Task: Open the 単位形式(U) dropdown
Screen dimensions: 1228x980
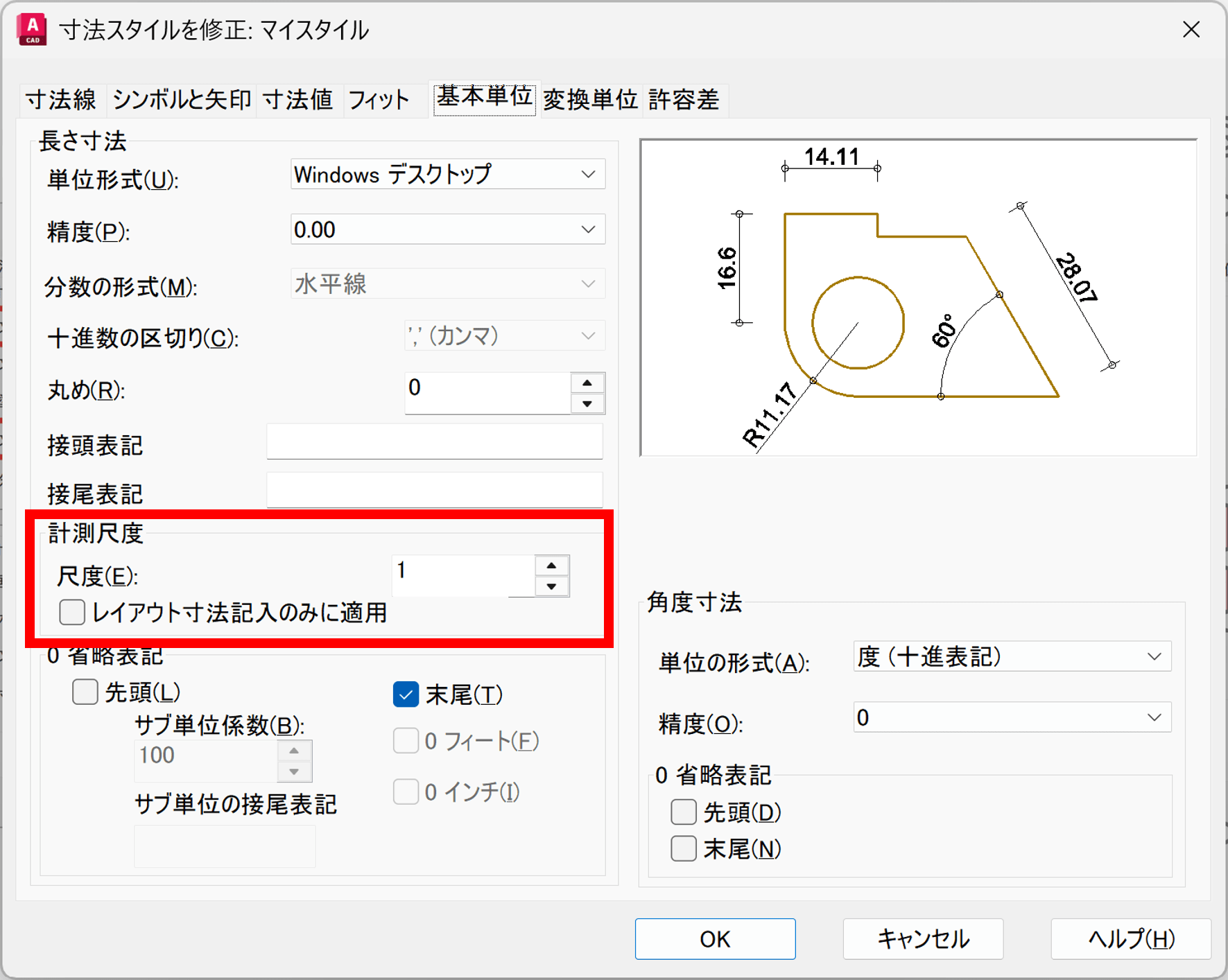Action: pos(447,175)
